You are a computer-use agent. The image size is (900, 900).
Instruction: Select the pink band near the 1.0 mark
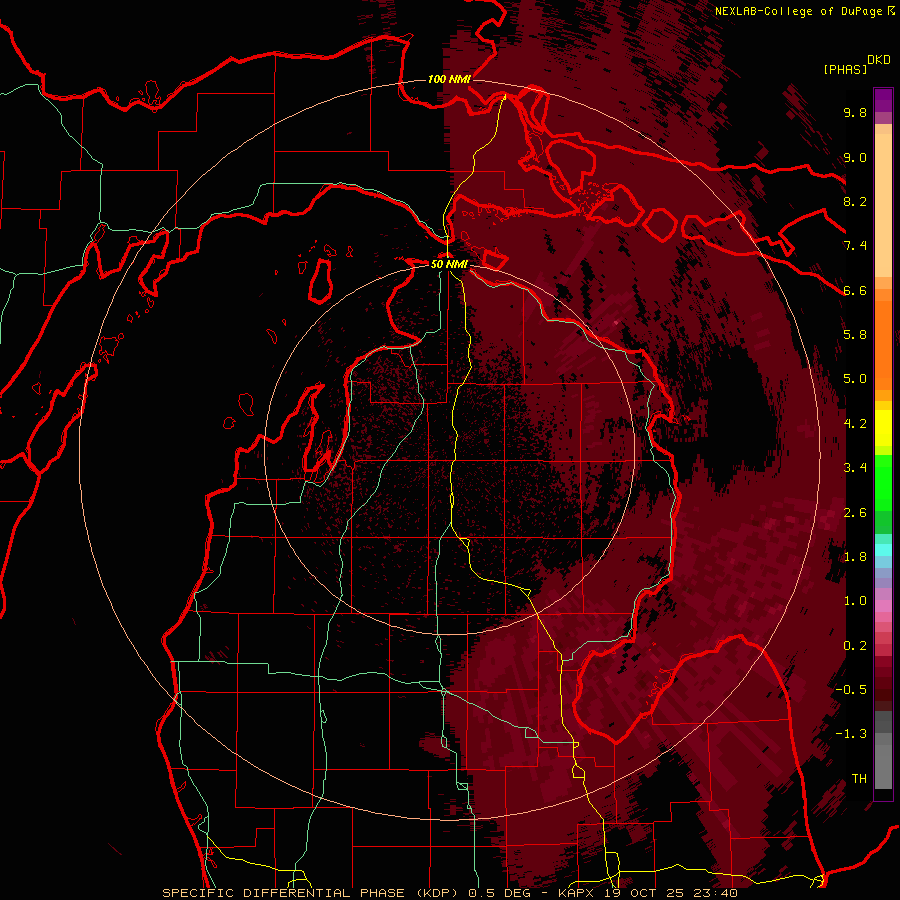[x=883, y=606]
